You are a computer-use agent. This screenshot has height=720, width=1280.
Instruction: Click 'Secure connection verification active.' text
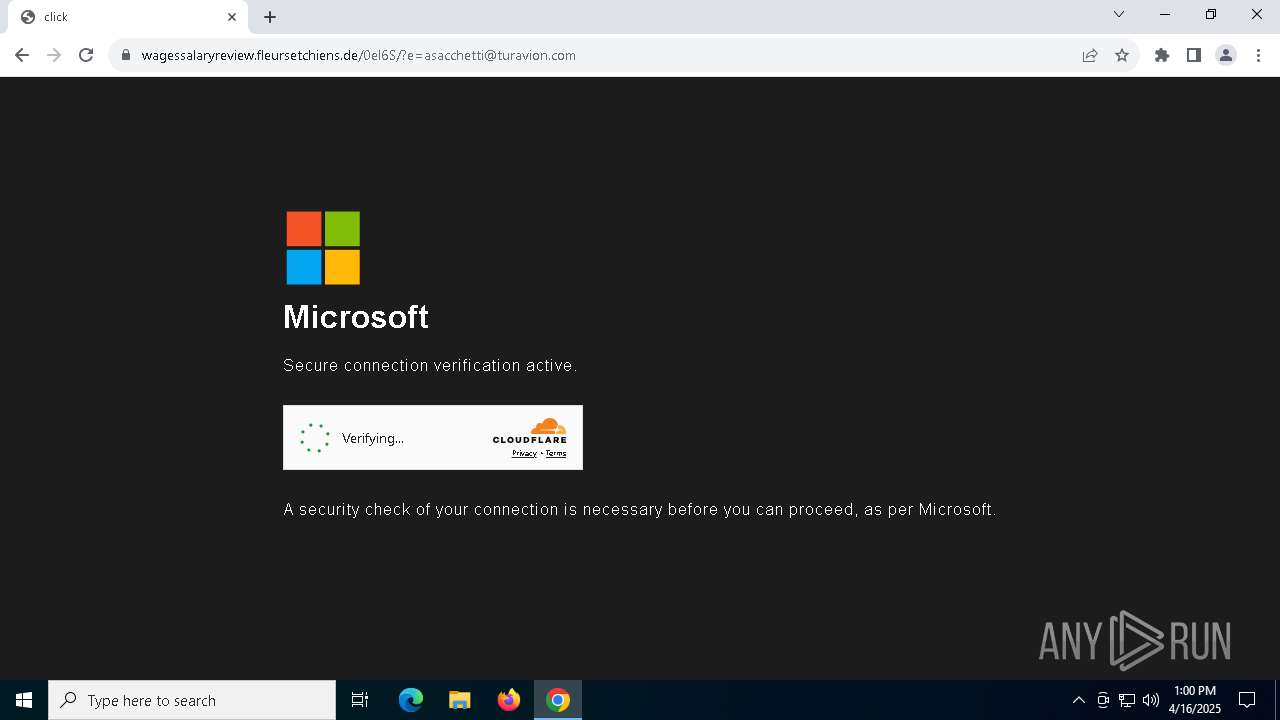(430, 366)
